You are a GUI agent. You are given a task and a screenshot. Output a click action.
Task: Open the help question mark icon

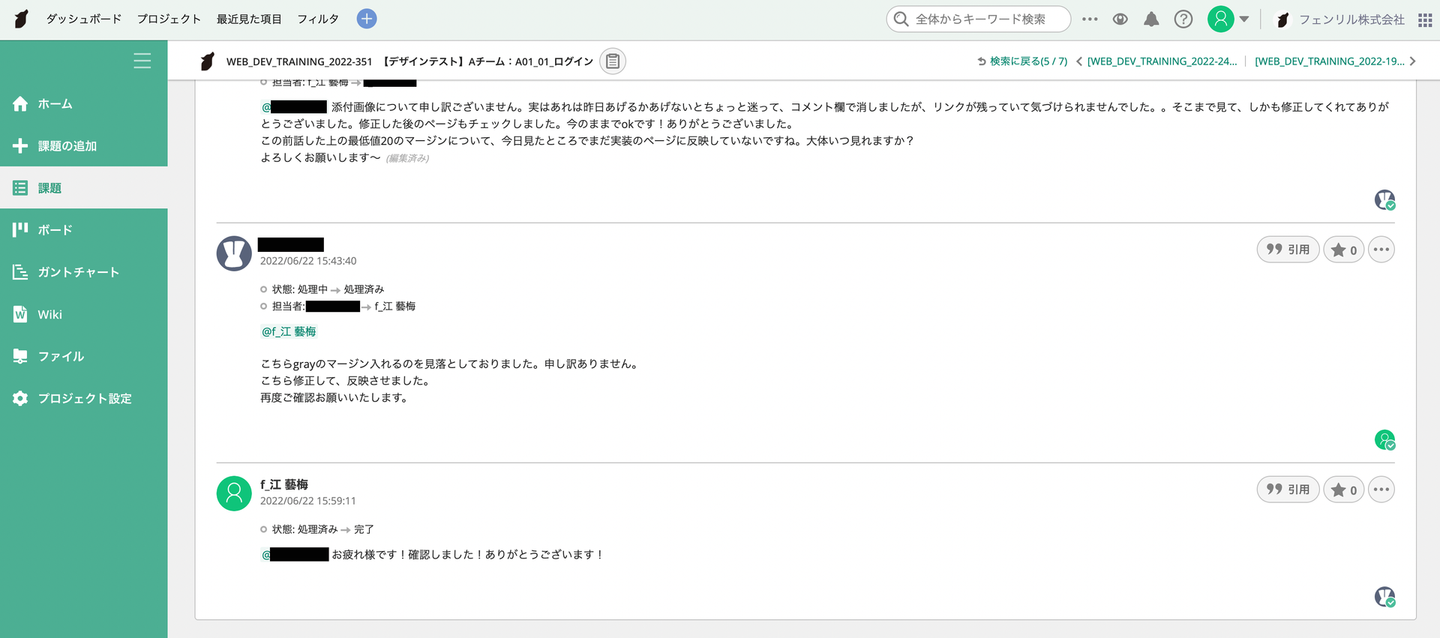point(1184,19)
